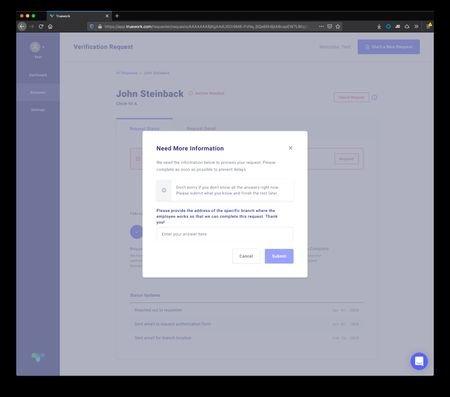The width and height of the screenshot is (450, 397).
Task: Open a new browser tab
Action: tap(117, 16)
